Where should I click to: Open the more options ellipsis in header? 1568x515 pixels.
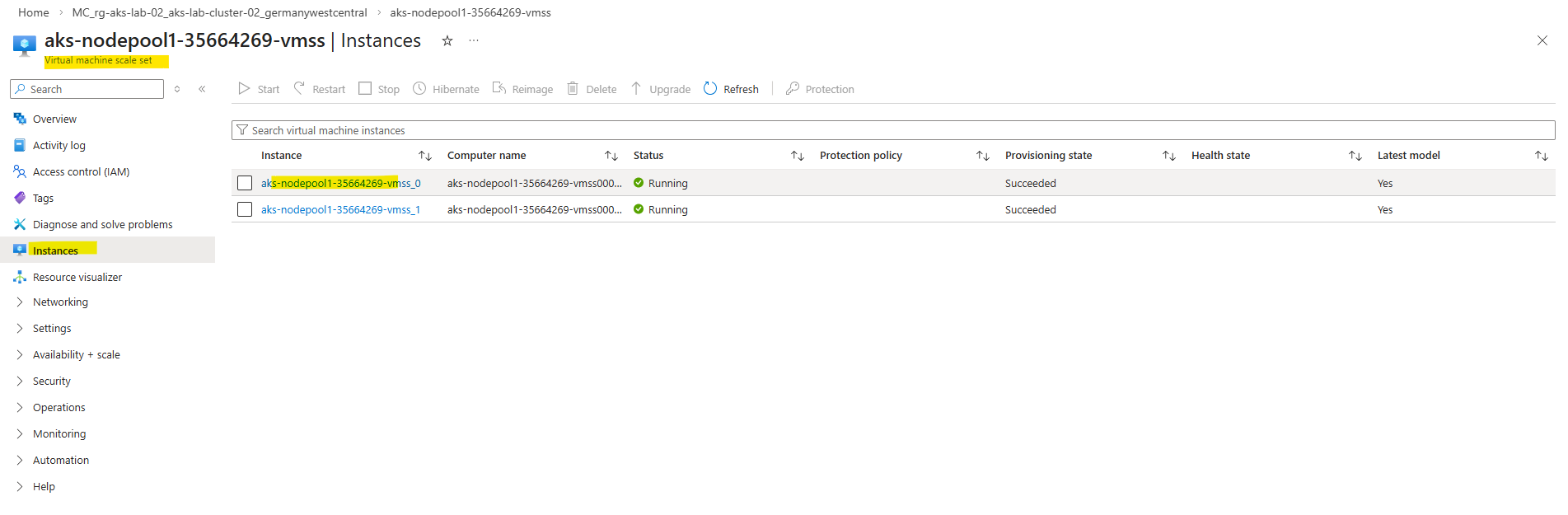[x=474, y=40]
